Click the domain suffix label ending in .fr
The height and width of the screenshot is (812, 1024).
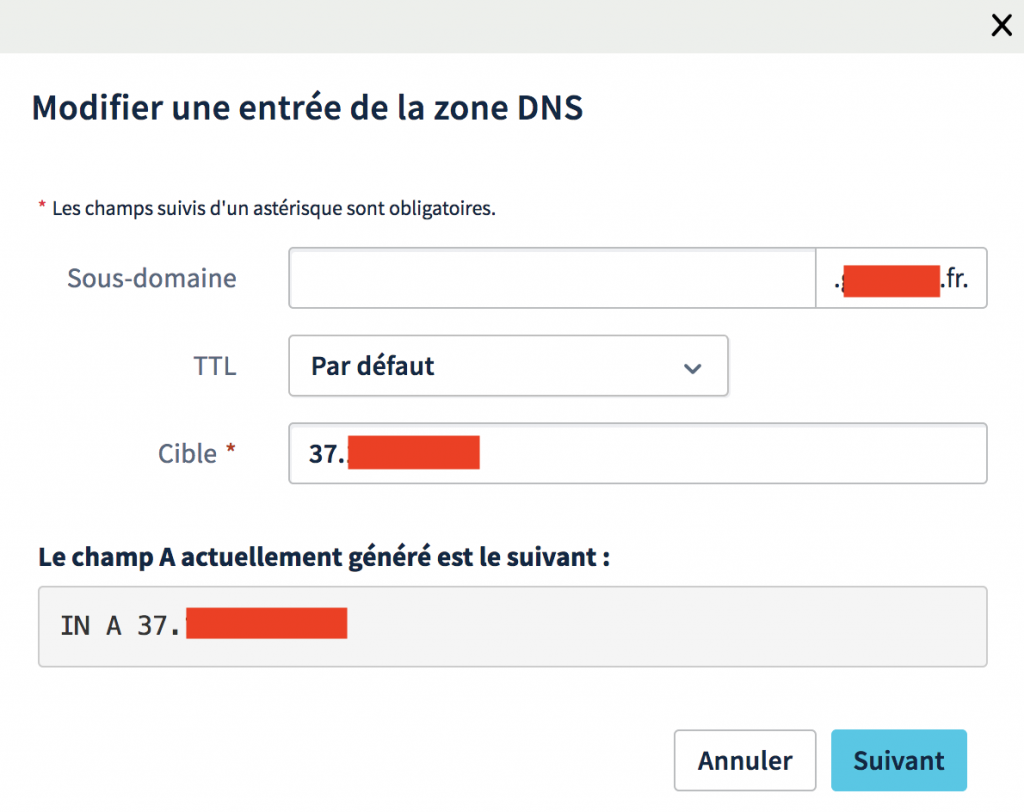(x=900, y=278)
